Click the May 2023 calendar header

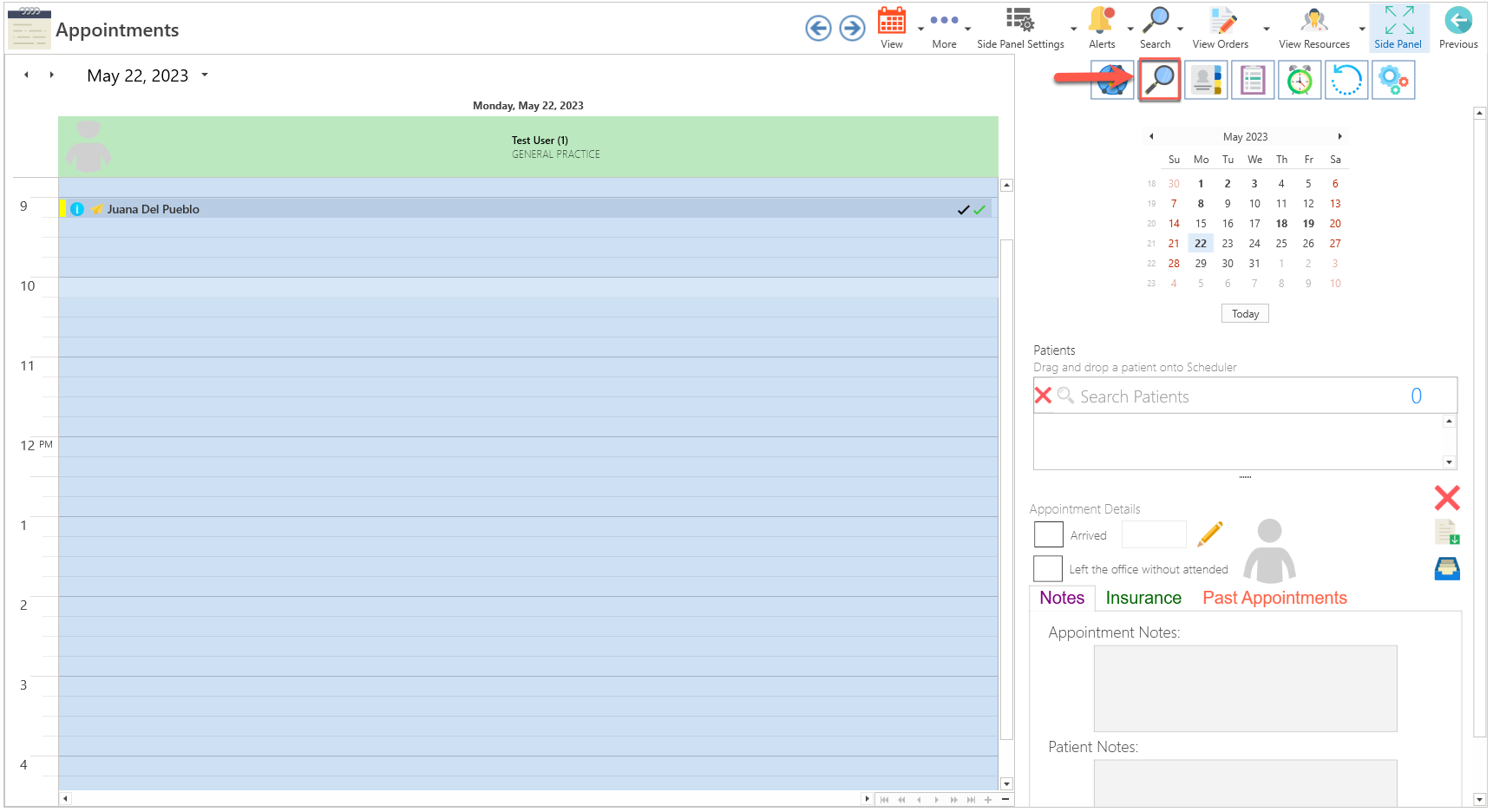click(1245, 137)
